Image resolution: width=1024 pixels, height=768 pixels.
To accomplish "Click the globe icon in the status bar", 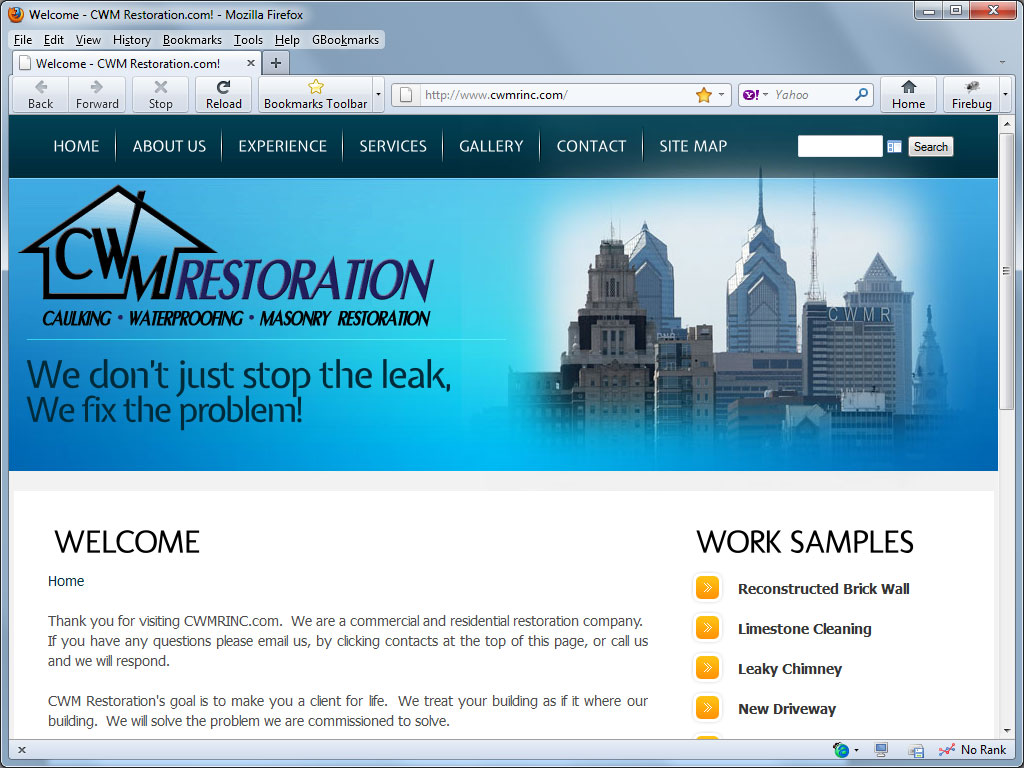I will [841, 750].
